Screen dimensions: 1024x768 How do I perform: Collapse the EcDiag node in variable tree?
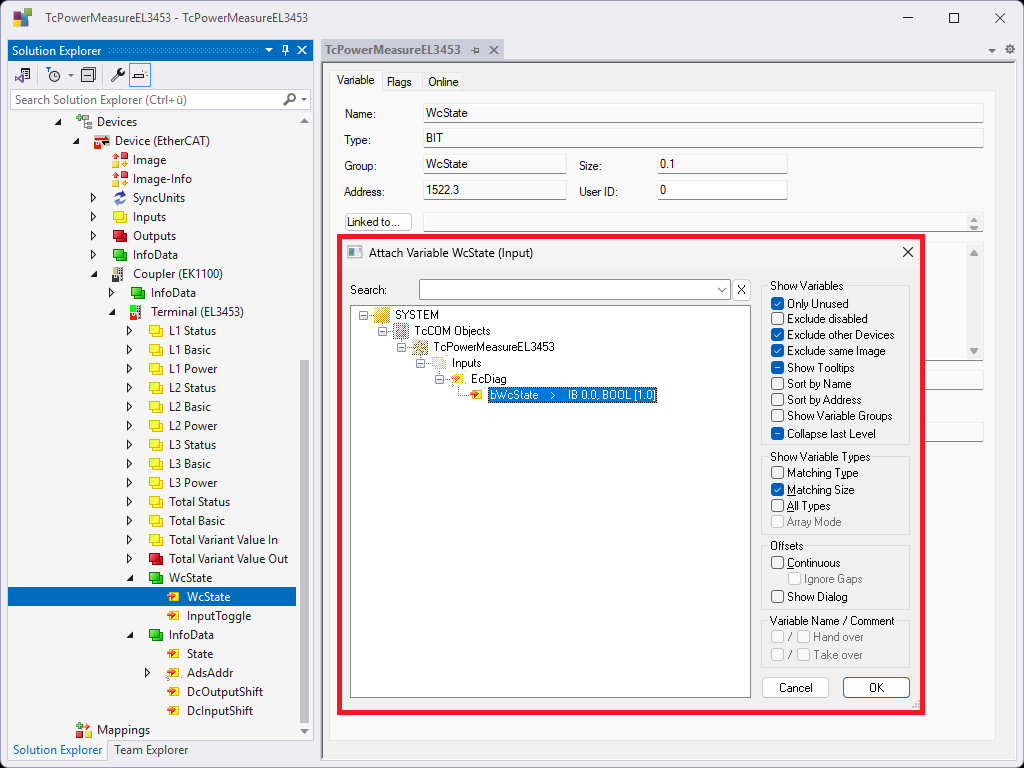click(x=439, y=379)
